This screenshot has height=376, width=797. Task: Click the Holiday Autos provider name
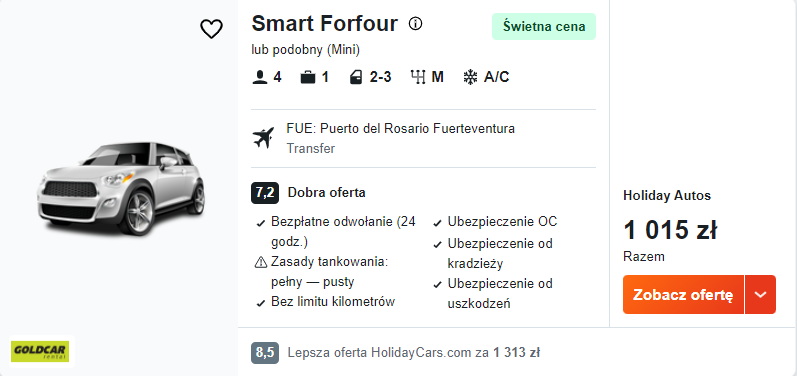pos(667,196)
